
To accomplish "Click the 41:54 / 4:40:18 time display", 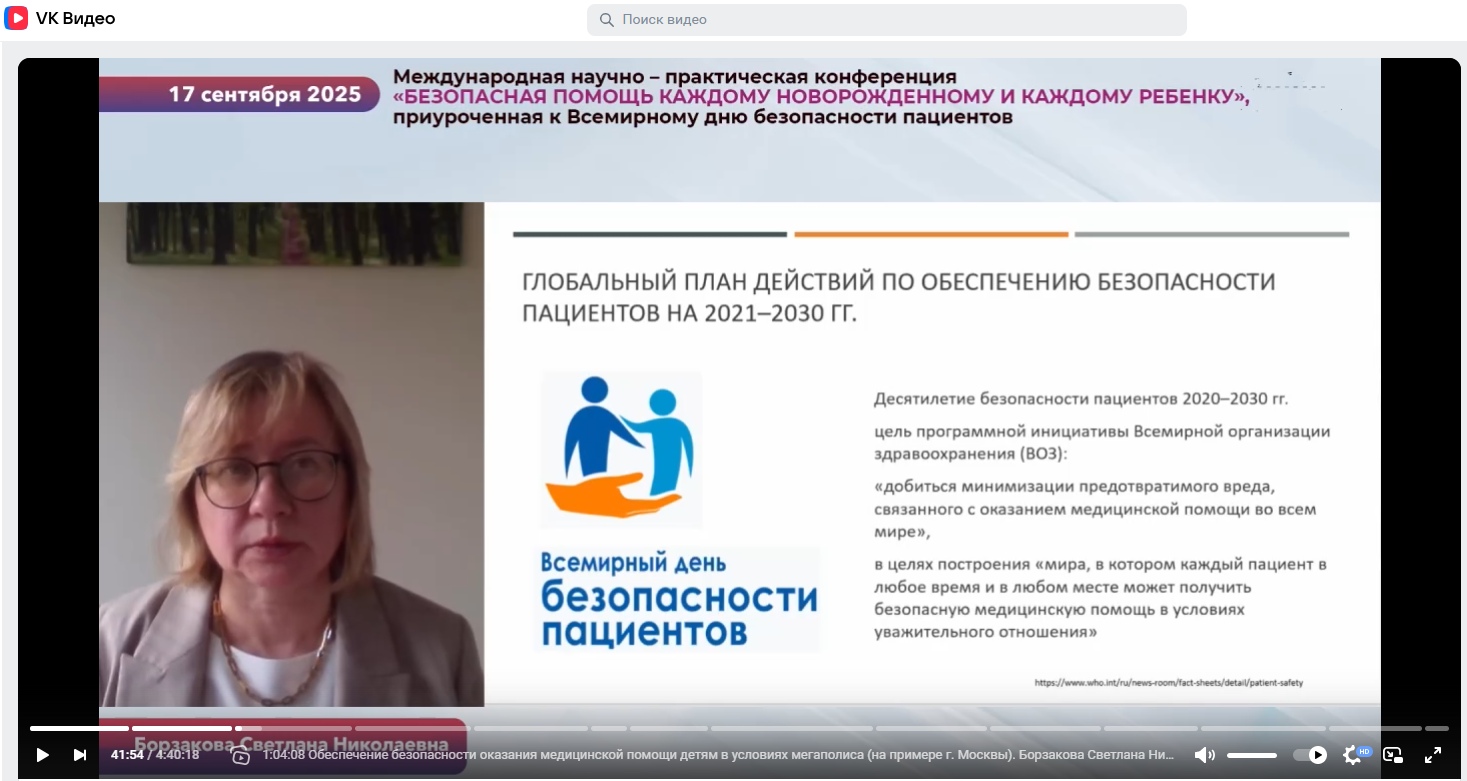I will click(x=155, y=755).
